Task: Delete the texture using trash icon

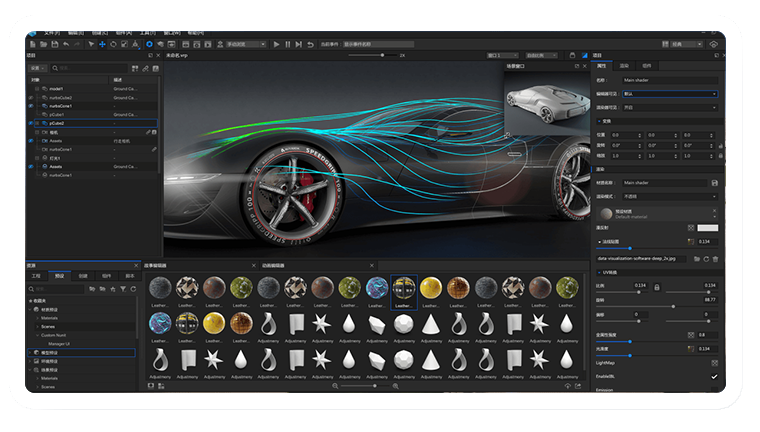Action: (x=715, y=259)
